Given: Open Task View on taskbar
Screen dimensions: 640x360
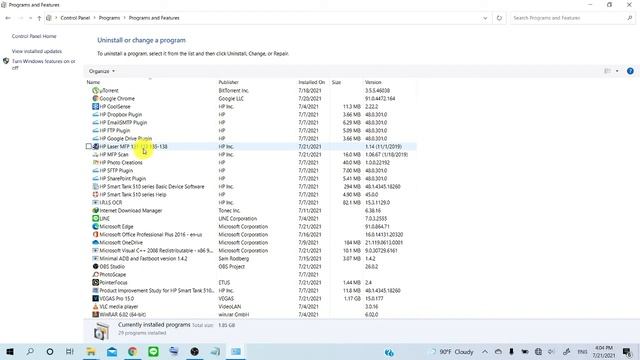Looking at the screenshot, I should tap(70, 351).
